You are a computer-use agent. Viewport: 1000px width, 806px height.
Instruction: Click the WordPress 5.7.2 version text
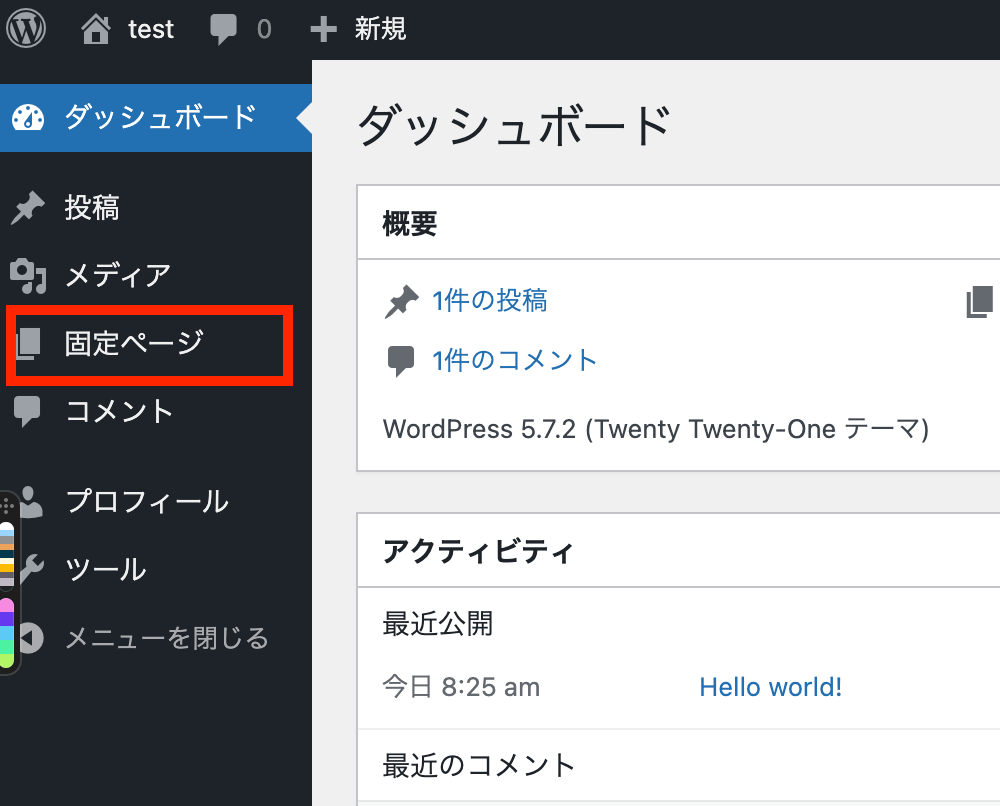click(656, 429)
